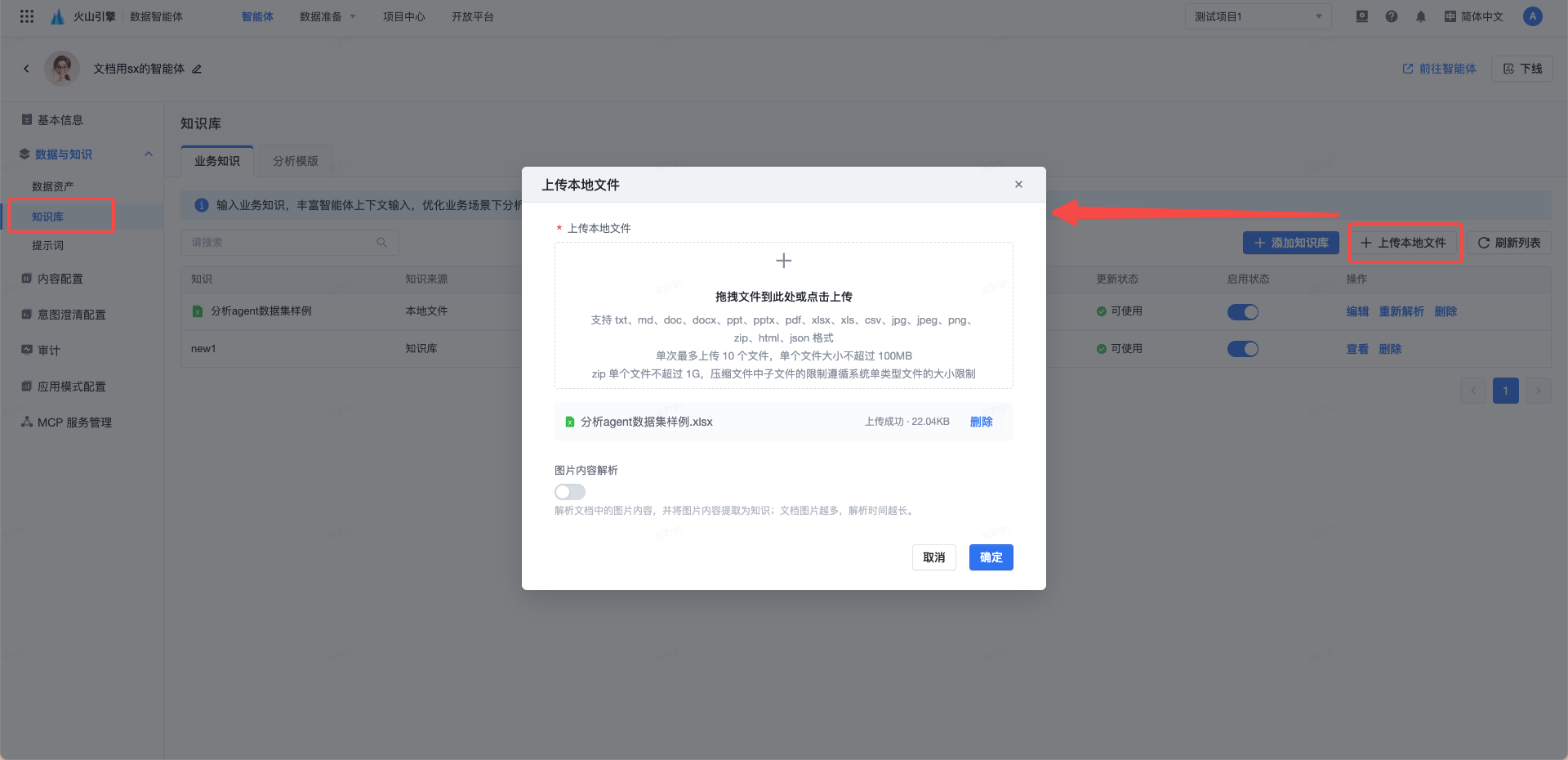Click the knowledge search input field

point(289,243)
